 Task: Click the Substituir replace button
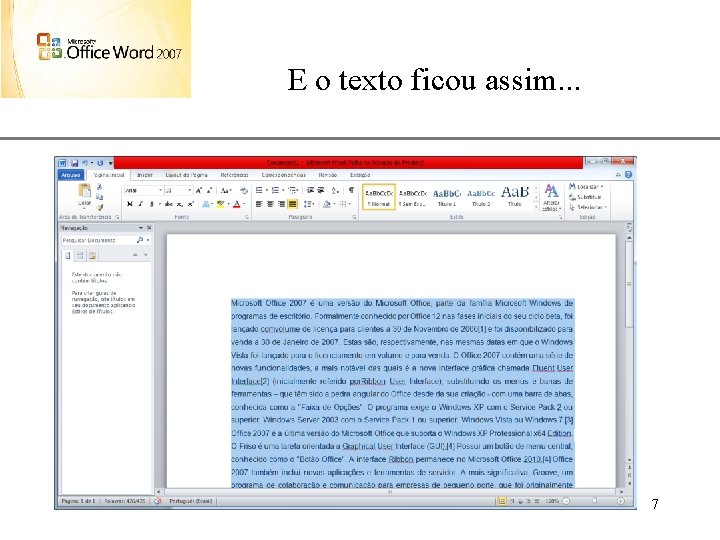[585, 197]
